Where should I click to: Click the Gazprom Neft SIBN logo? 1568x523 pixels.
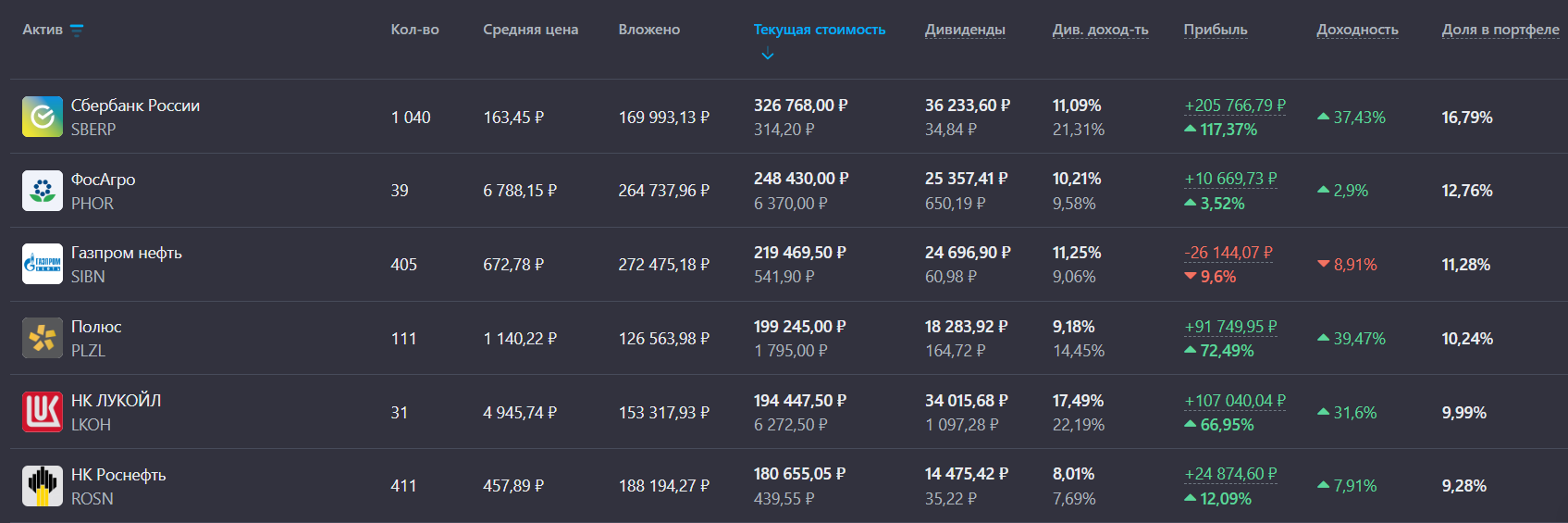(43, 264)
